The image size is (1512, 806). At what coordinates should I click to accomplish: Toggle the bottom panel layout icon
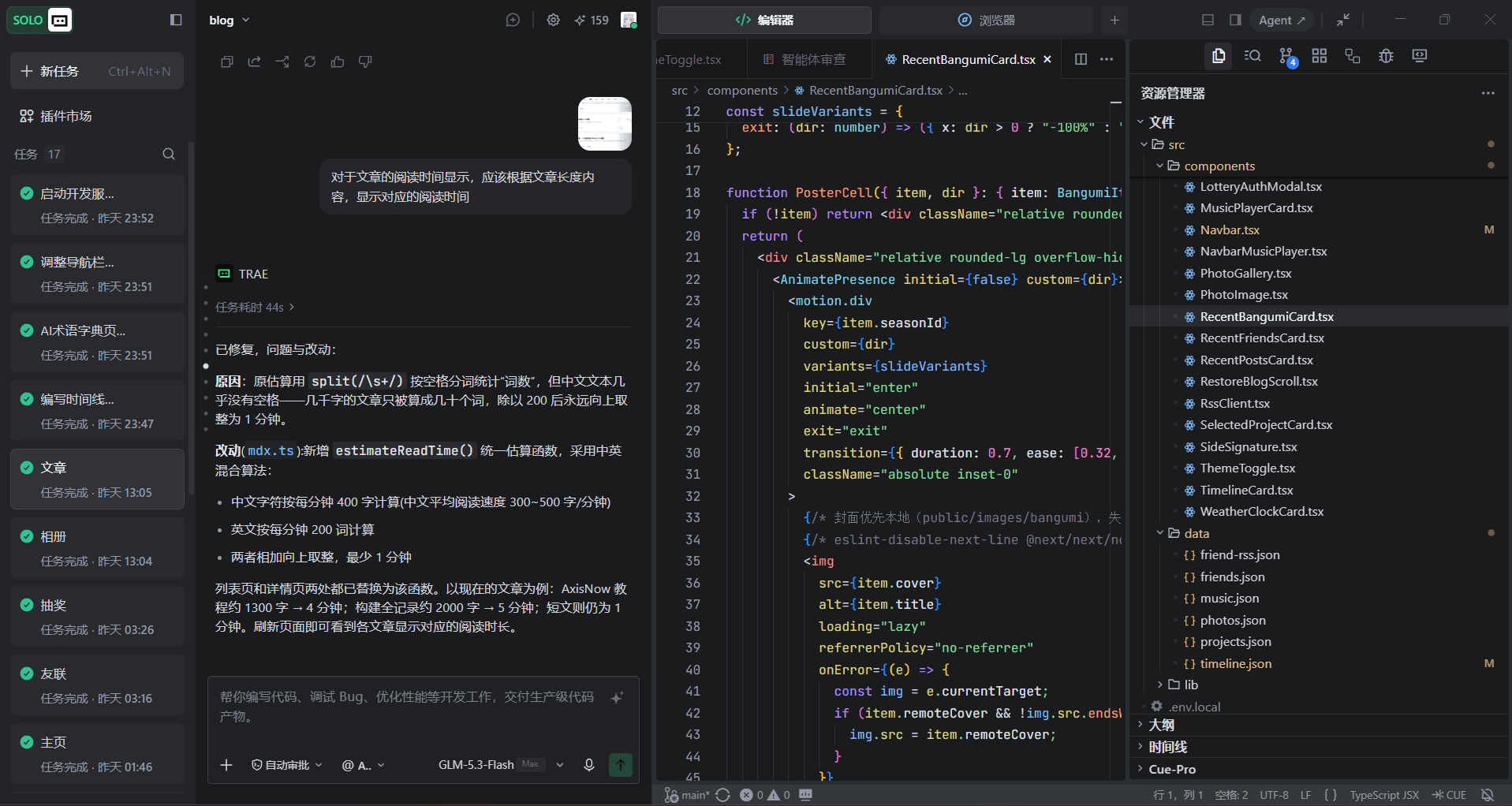tap(1208, 20)
